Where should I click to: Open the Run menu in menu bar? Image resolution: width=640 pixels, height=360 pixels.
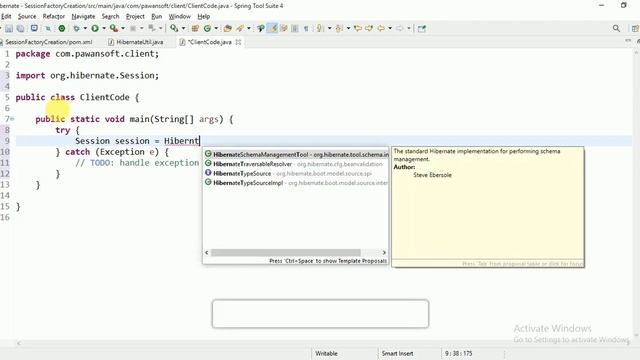[157, 16]
